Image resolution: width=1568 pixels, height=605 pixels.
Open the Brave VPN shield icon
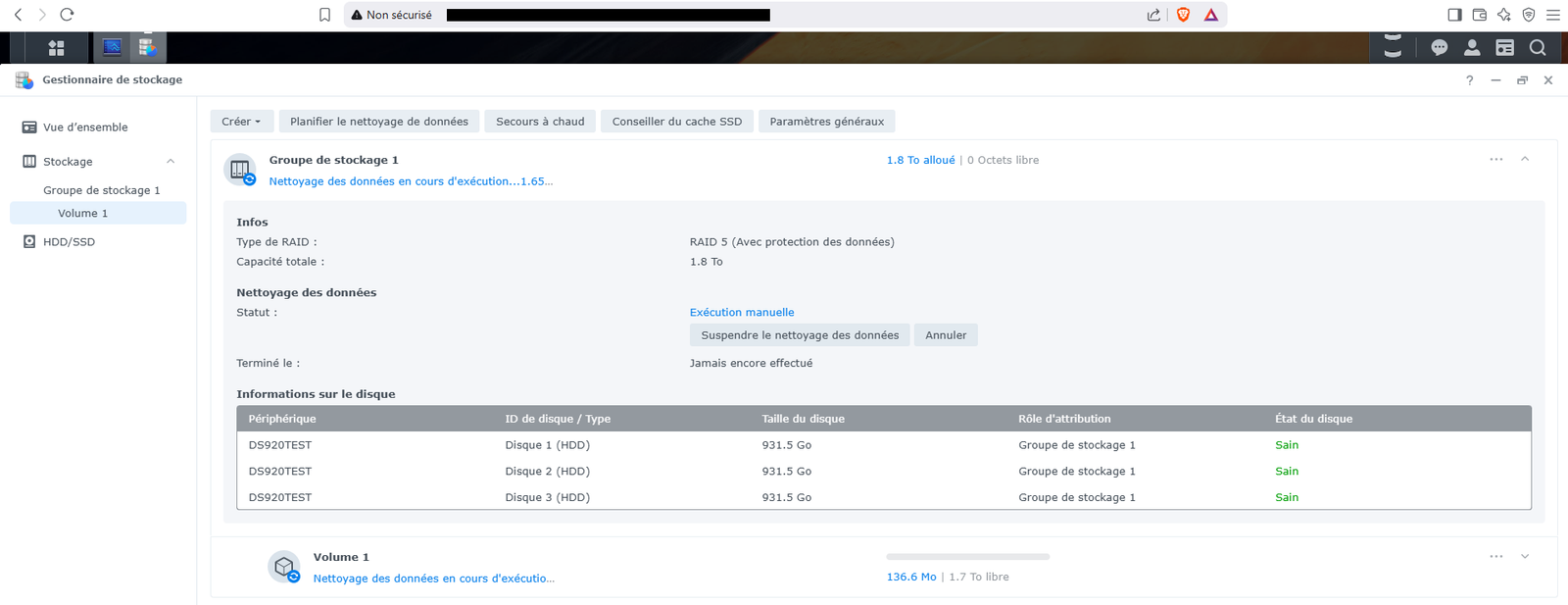tap(1529, 15)
